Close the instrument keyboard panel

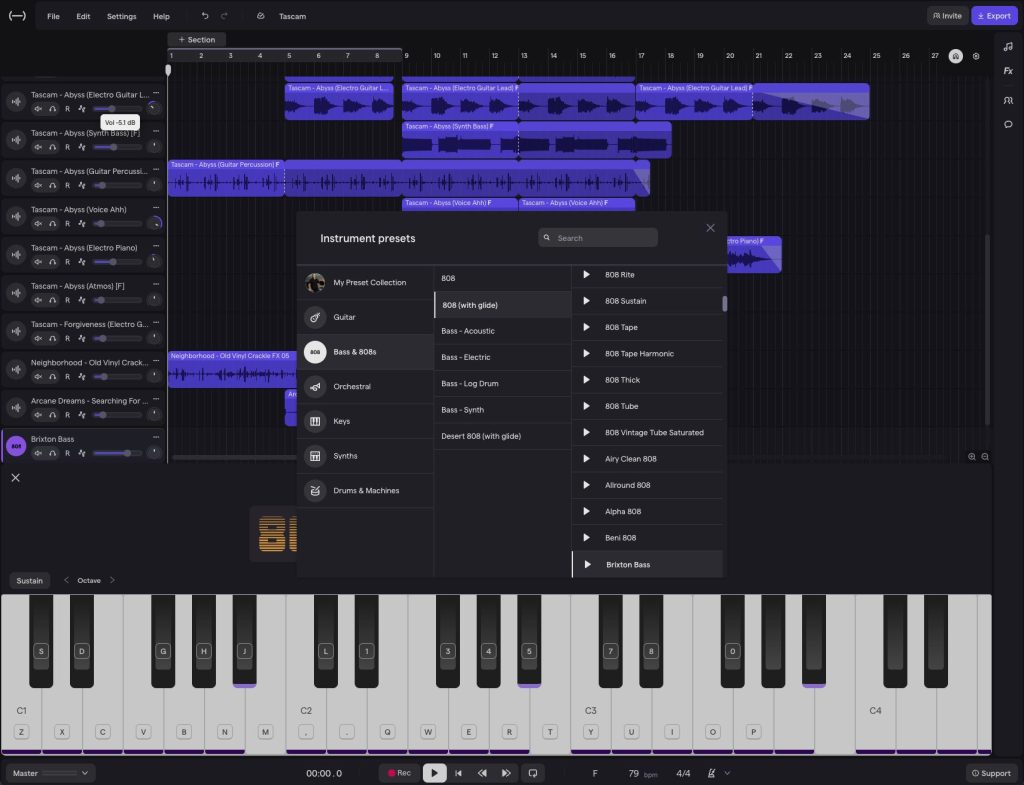pos(16,478)
